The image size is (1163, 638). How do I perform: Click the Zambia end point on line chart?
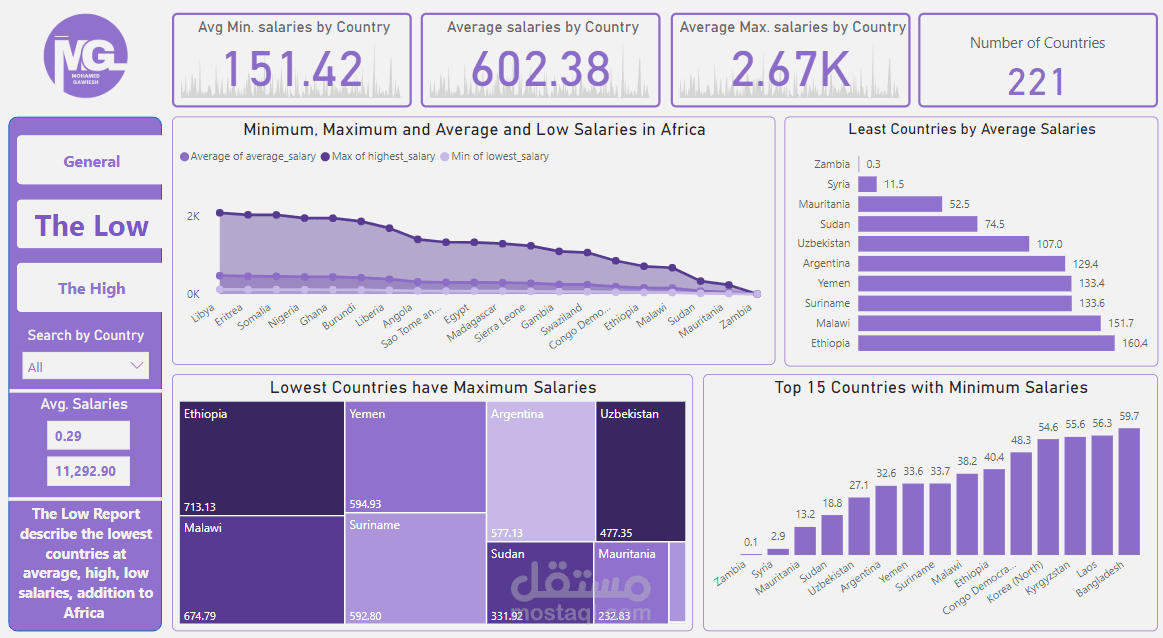[757, 294]
